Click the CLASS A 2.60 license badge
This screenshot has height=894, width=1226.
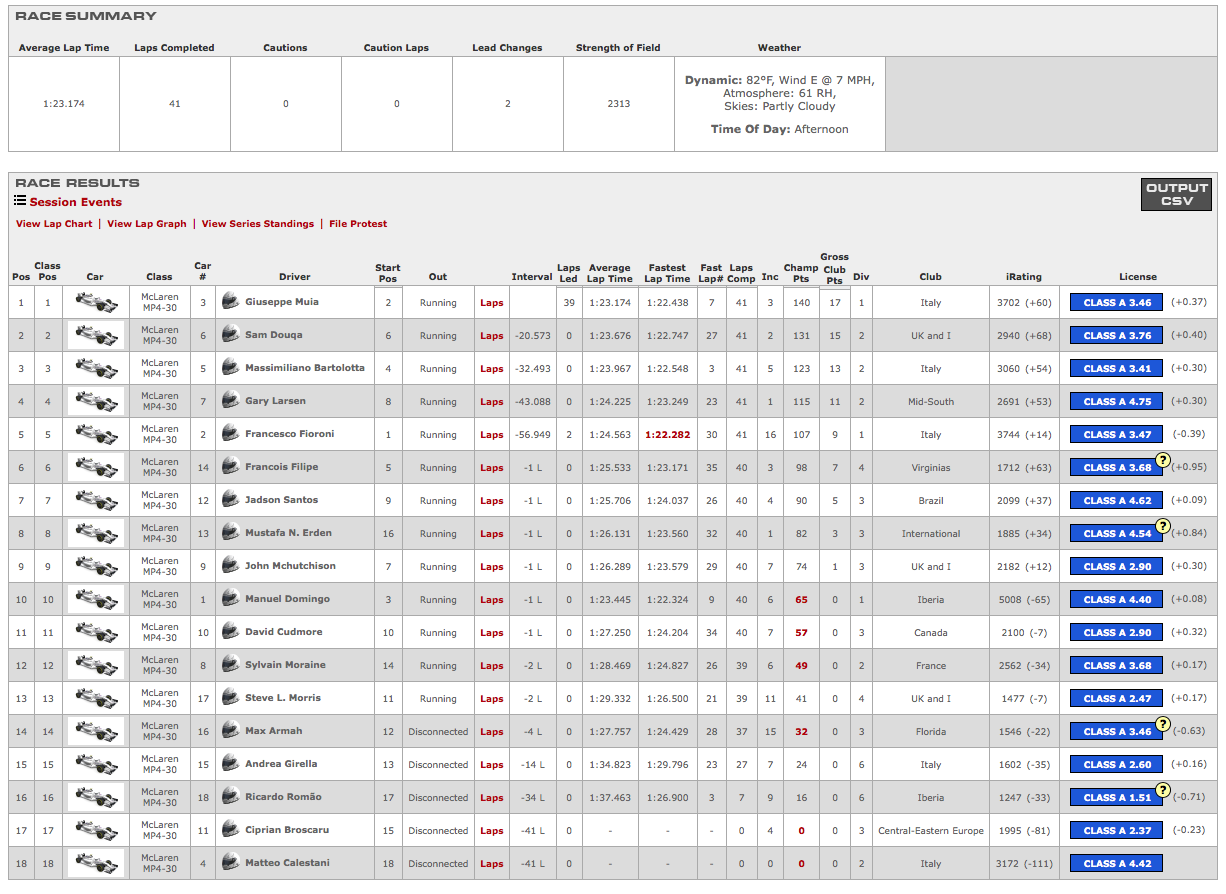(1116, 764)
